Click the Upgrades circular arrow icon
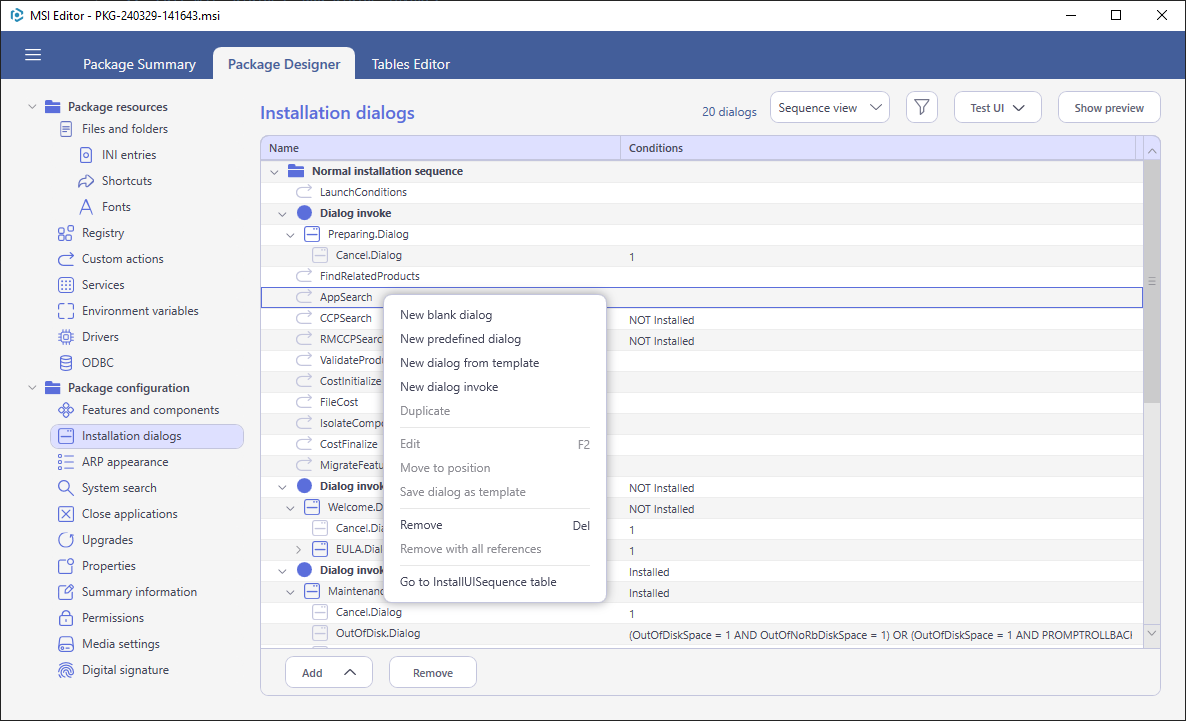 (66, 540)
